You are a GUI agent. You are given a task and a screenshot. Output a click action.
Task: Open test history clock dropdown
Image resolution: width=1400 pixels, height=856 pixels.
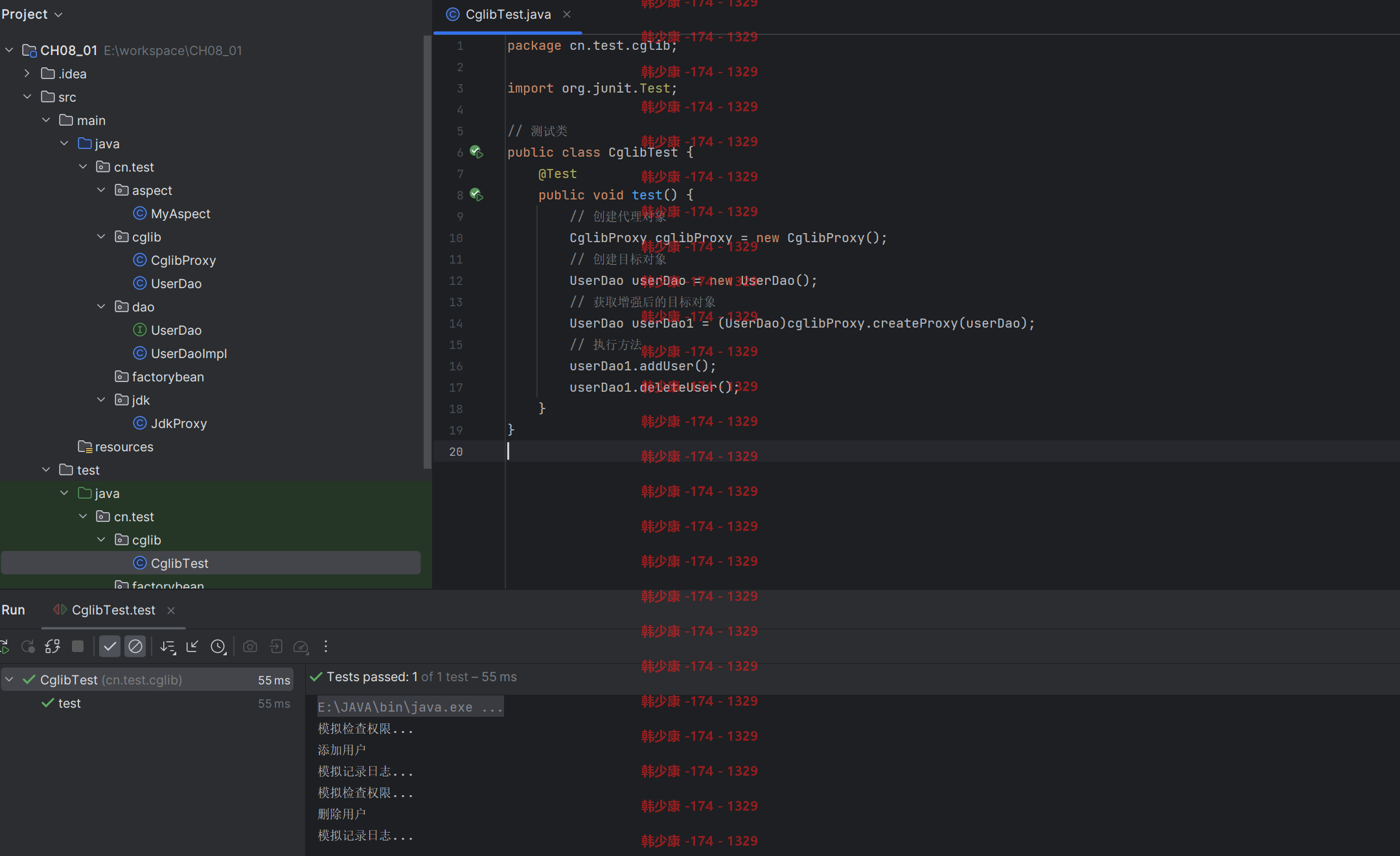[218, 646]
